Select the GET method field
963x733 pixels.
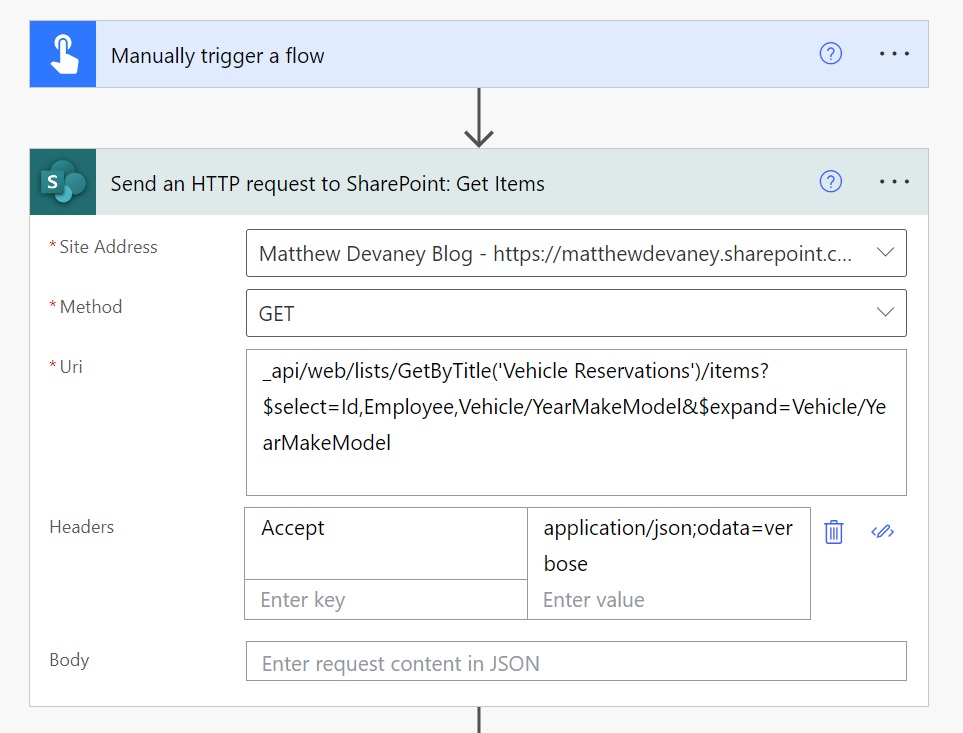point(576,313)
